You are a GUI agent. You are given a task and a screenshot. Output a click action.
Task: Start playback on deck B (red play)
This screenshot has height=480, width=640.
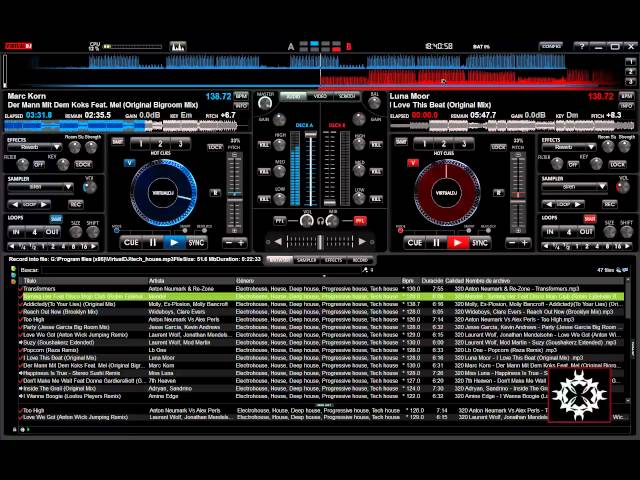coord(458,243)
